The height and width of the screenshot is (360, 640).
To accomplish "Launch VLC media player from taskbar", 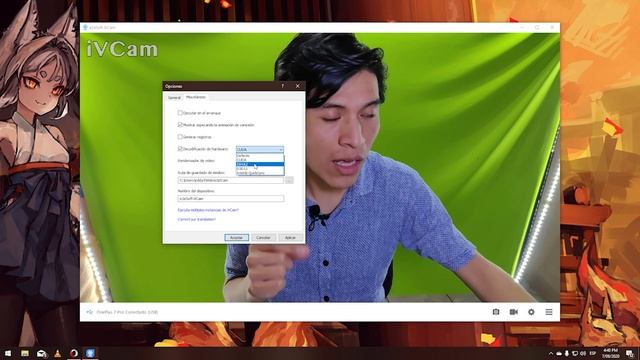I will click(x=58, y=353).
